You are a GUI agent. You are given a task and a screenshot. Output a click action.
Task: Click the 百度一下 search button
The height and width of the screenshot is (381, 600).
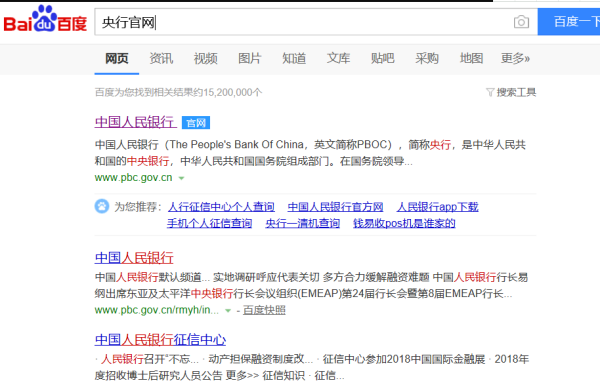569,22
